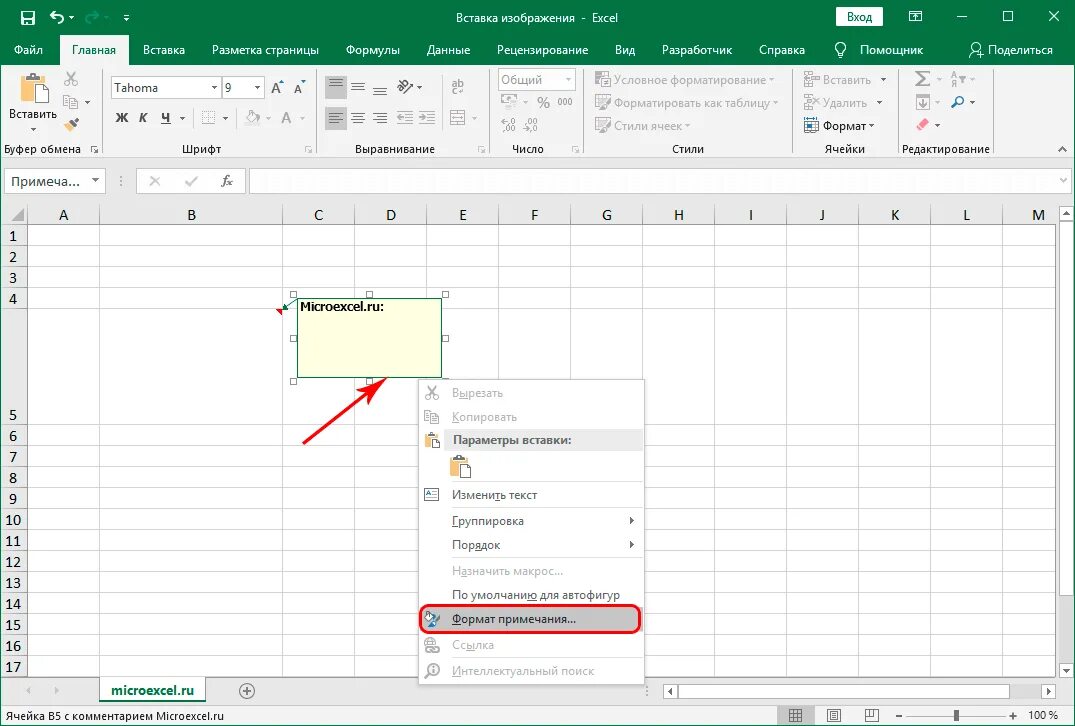Expand Стили ячеек dropdown

tap(687, 126)
